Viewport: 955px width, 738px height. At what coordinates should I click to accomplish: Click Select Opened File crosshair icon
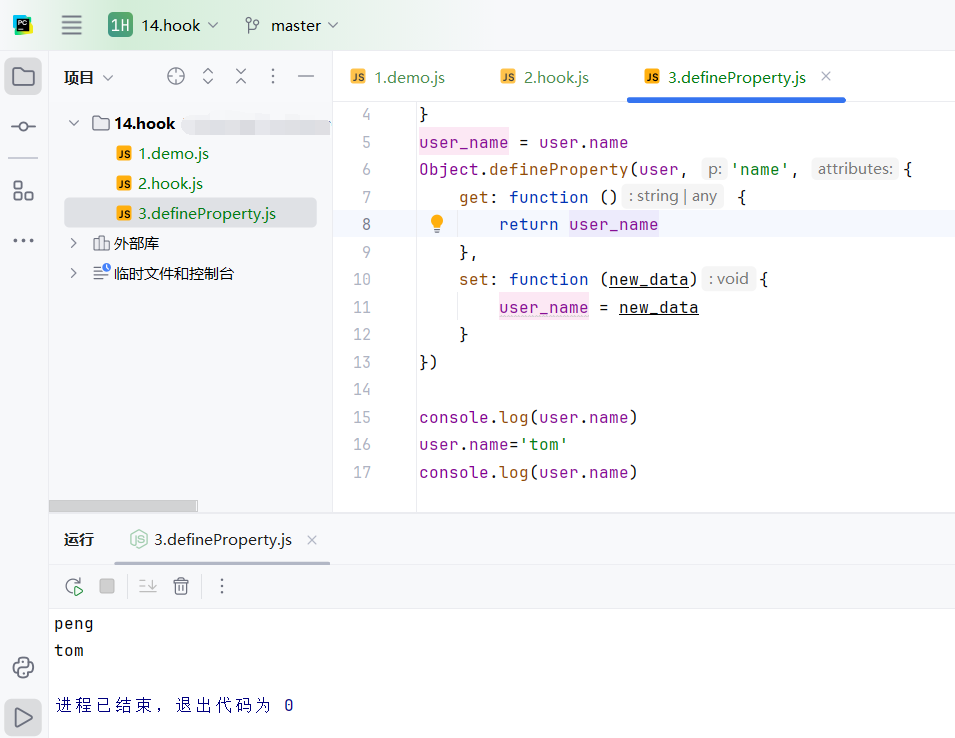pyautogui.click(x=175, y=76)
